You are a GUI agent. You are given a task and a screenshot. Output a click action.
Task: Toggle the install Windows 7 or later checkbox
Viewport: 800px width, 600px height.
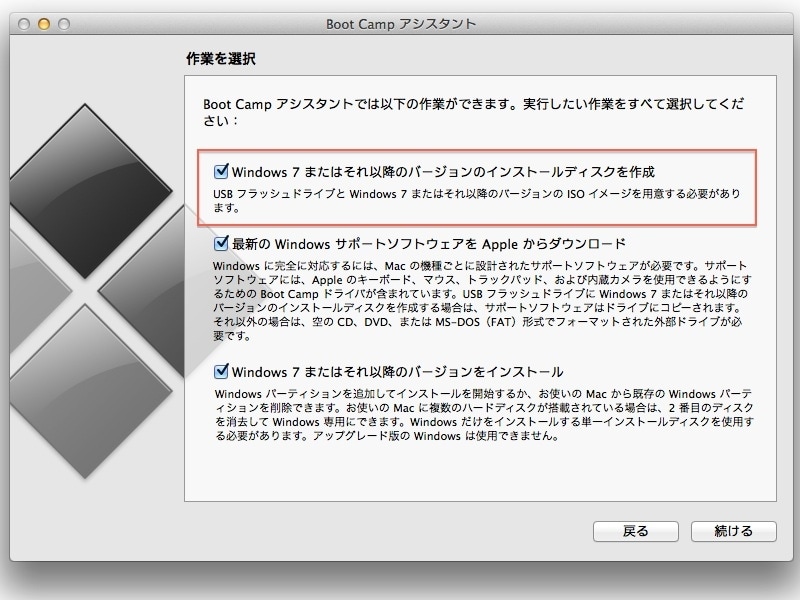pyautogui.click(x=221, y=371)
